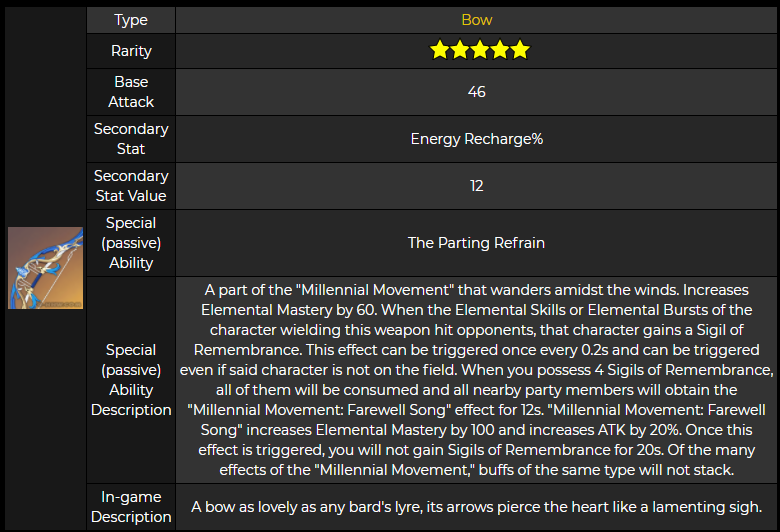Click the fourth rarity star
Viewport: 780px width, 532px height.
click(x=499, y=50)
